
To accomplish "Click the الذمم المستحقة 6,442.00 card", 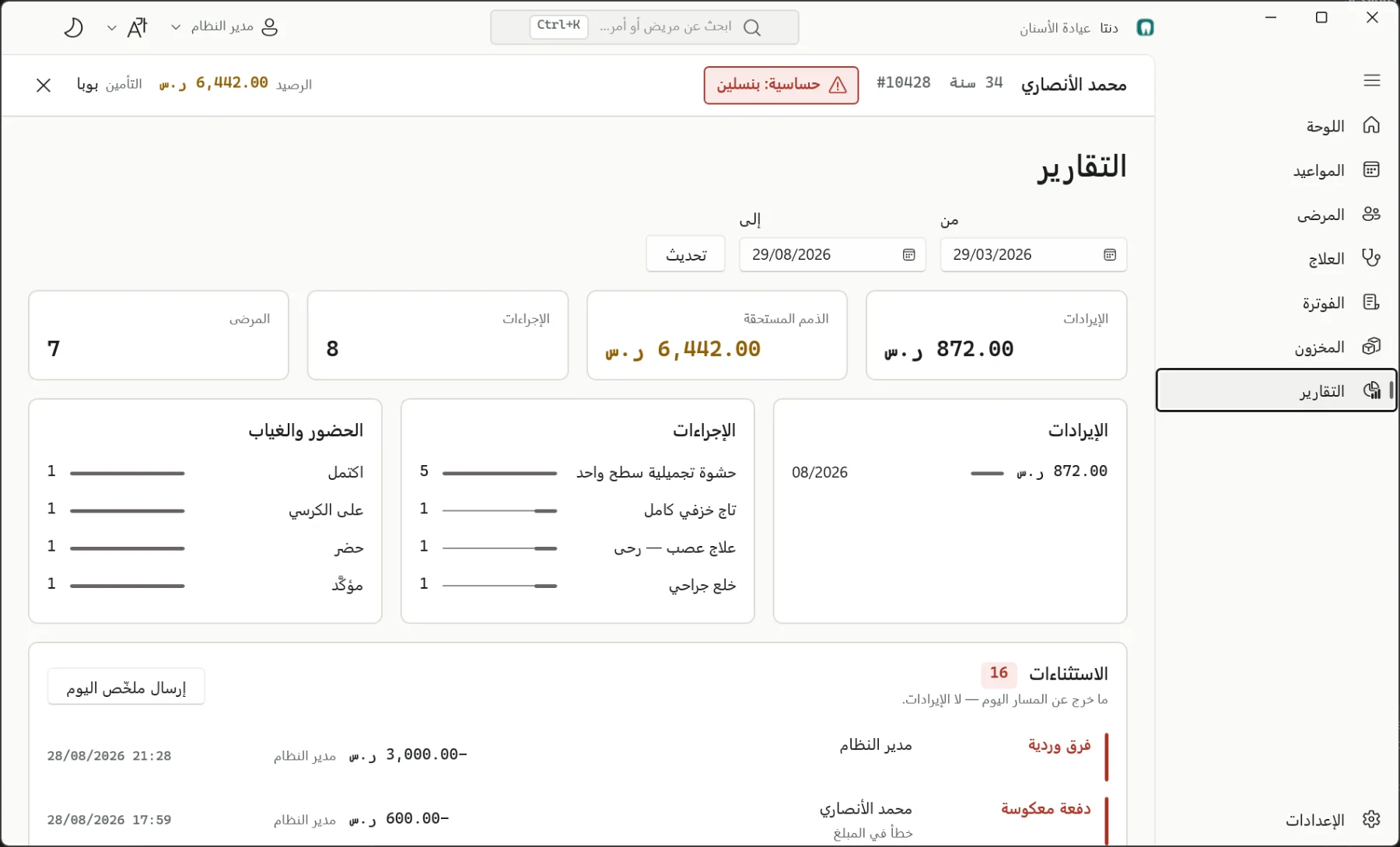I will click(717, 335).
